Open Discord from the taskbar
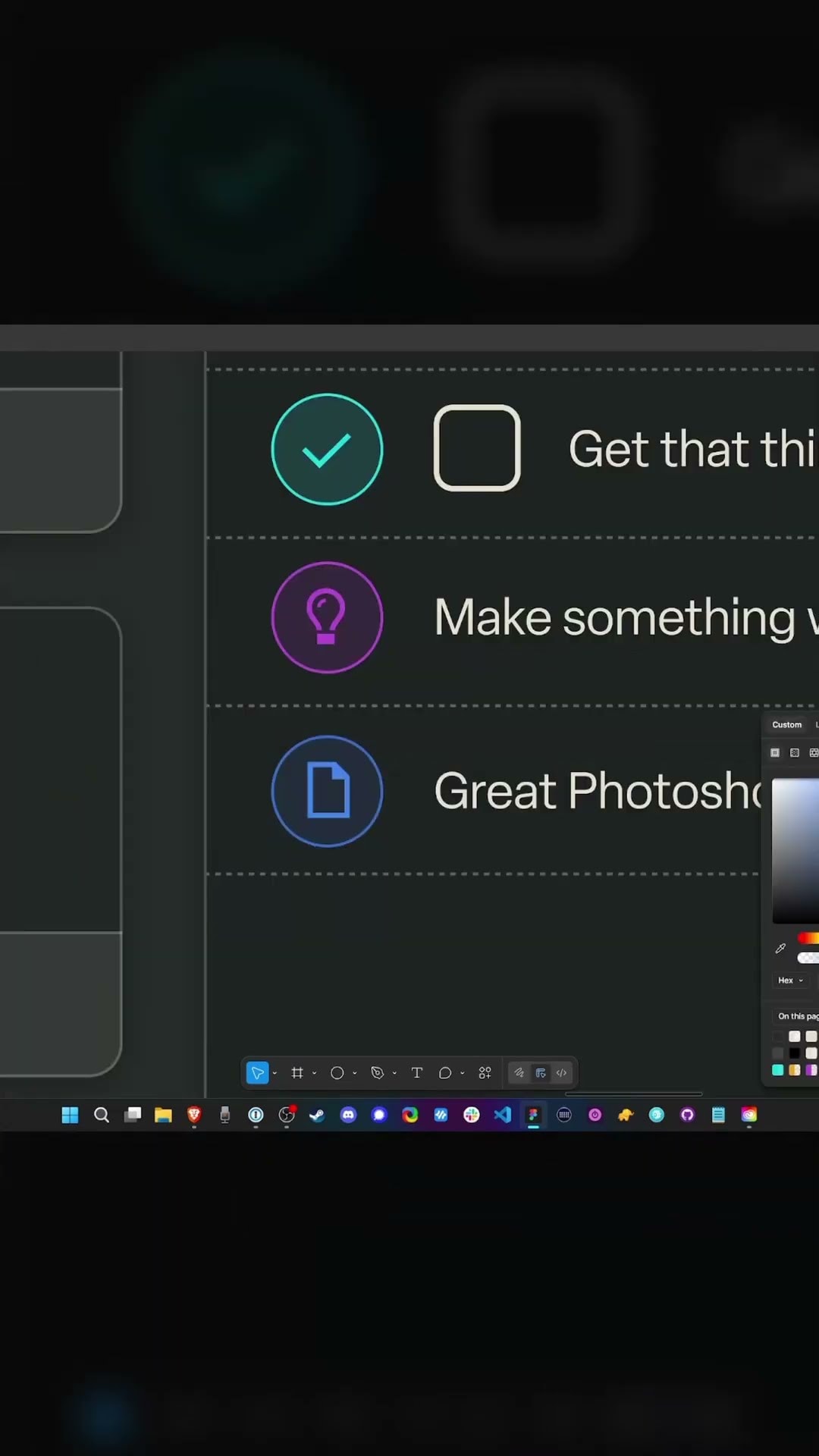 coord(348,1115)
